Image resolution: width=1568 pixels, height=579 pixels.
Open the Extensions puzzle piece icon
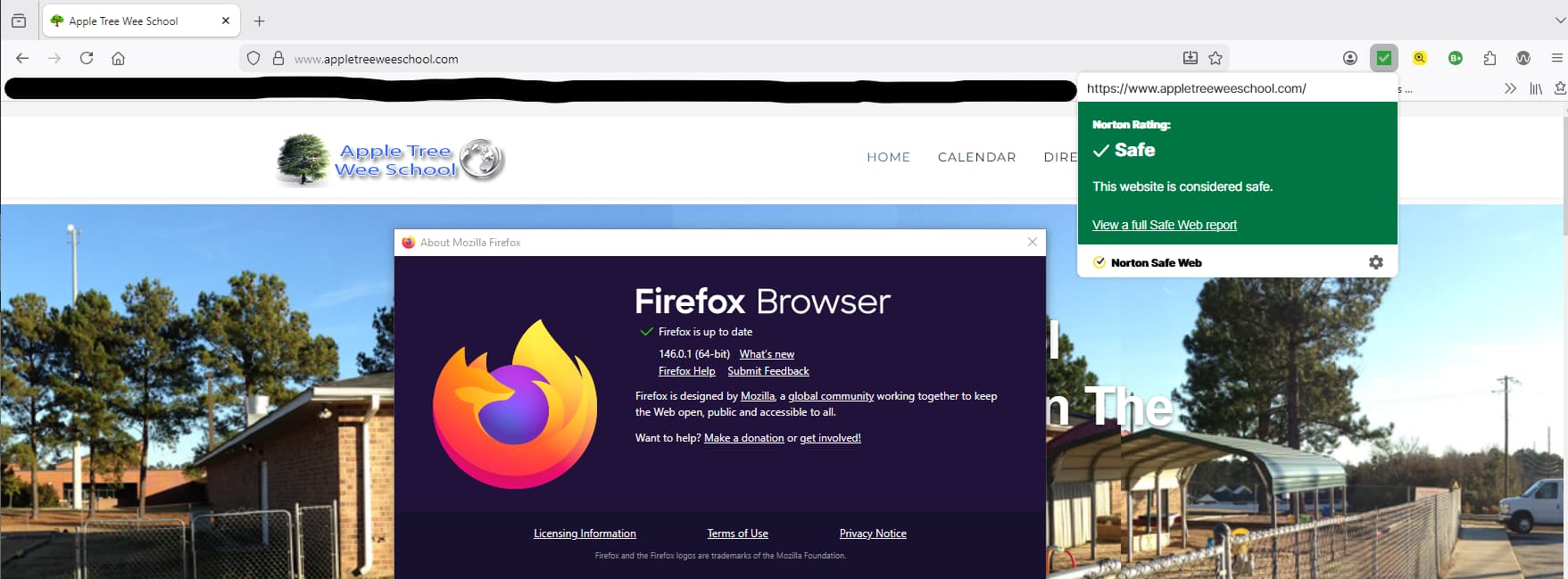[1489, 58]
